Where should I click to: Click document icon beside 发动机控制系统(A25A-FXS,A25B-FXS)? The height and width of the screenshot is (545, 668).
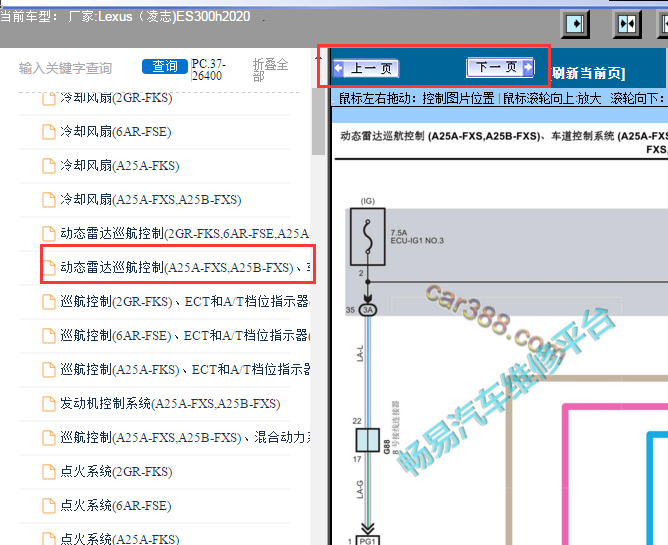(x=49, y=404)
